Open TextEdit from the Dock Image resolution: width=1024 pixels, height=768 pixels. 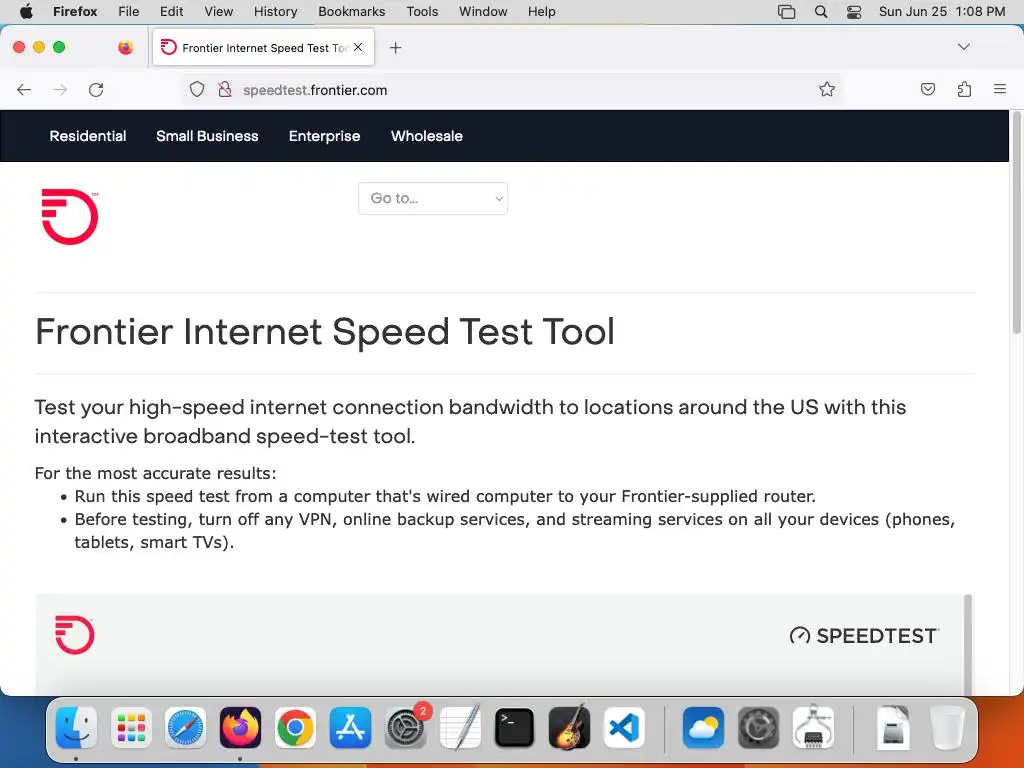[x=460, y=728]
